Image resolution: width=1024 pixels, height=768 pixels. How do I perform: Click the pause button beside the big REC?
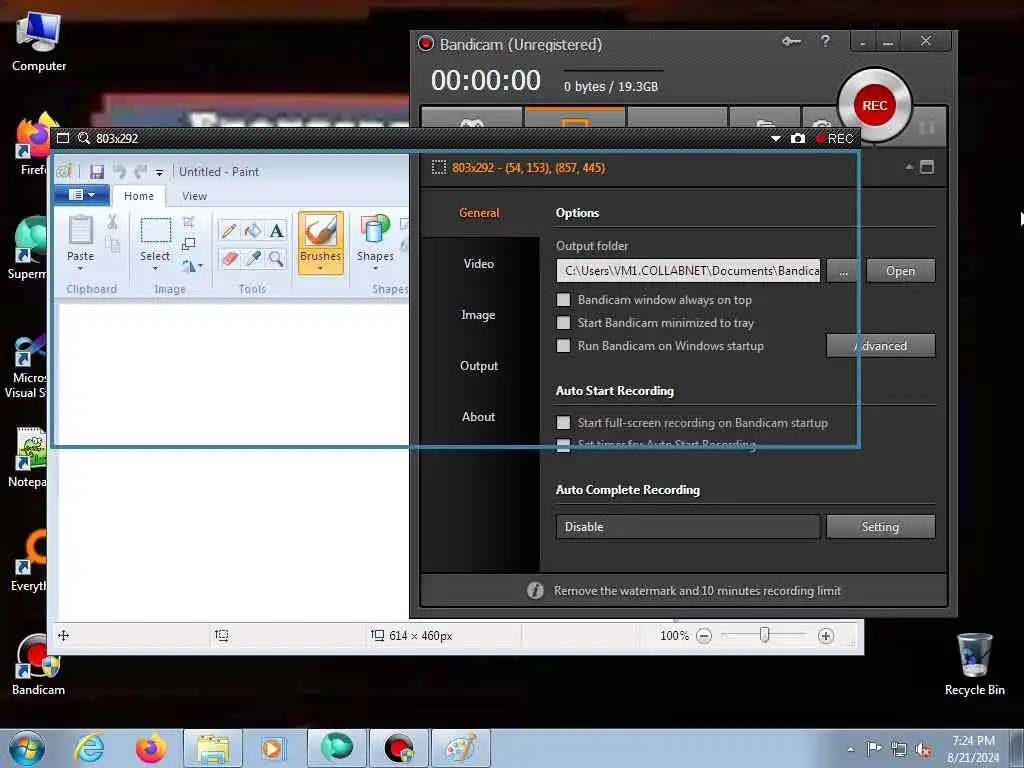coord(927,128)
